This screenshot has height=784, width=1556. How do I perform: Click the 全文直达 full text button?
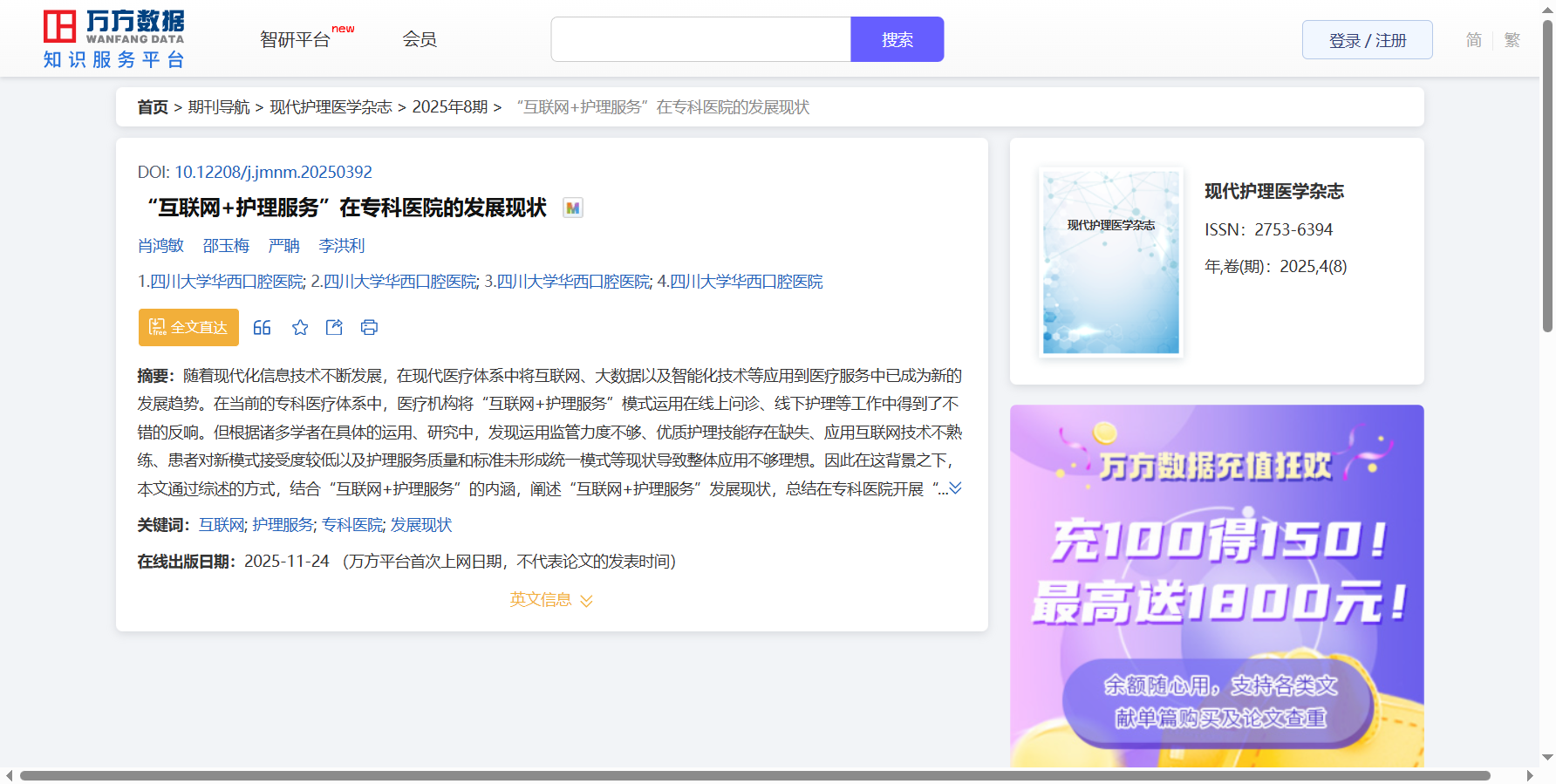coord(188,328)
